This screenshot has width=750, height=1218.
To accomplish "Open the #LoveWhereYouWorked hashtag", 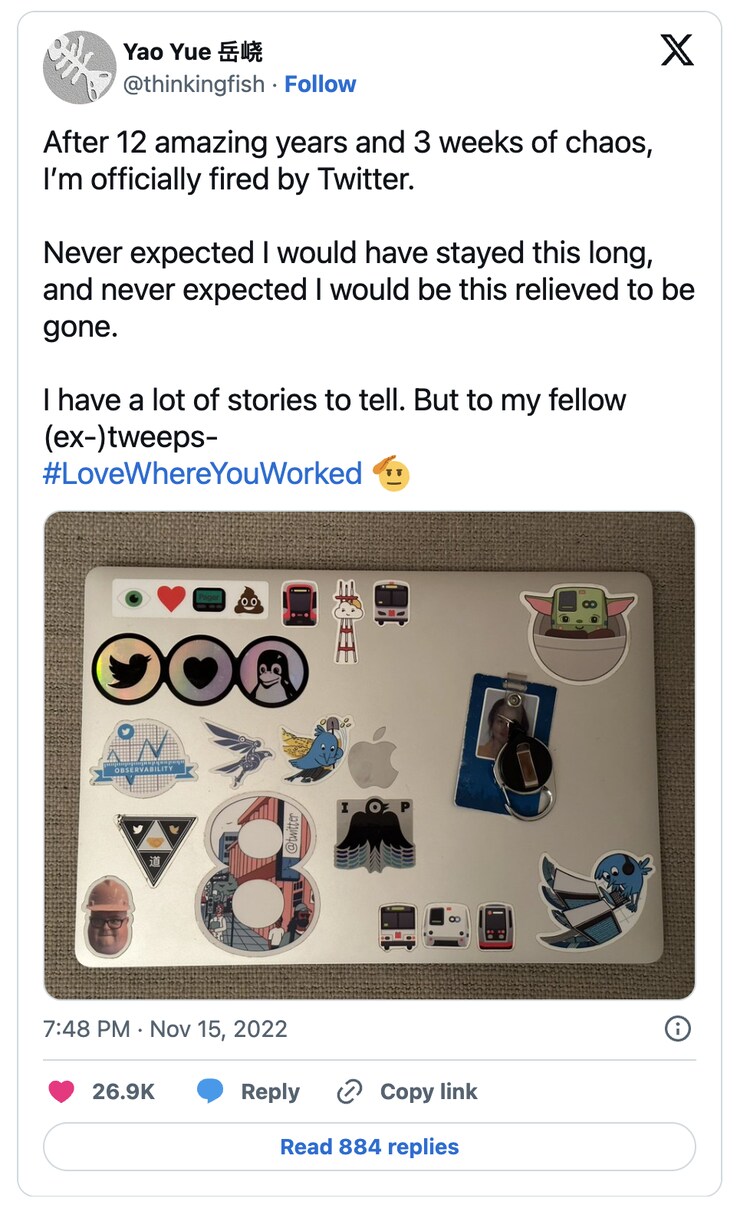I will tap(202, 473).
